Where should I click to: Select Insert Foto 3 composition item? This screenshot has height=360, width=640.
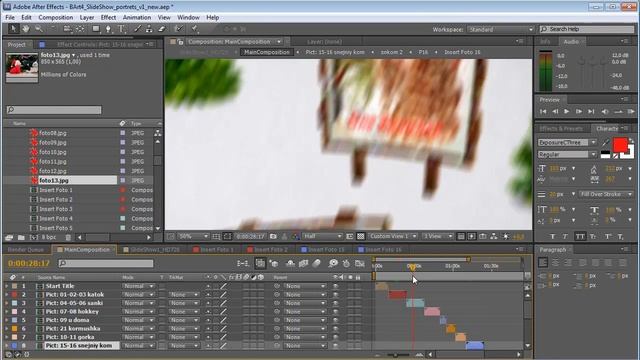click(56, 209)
